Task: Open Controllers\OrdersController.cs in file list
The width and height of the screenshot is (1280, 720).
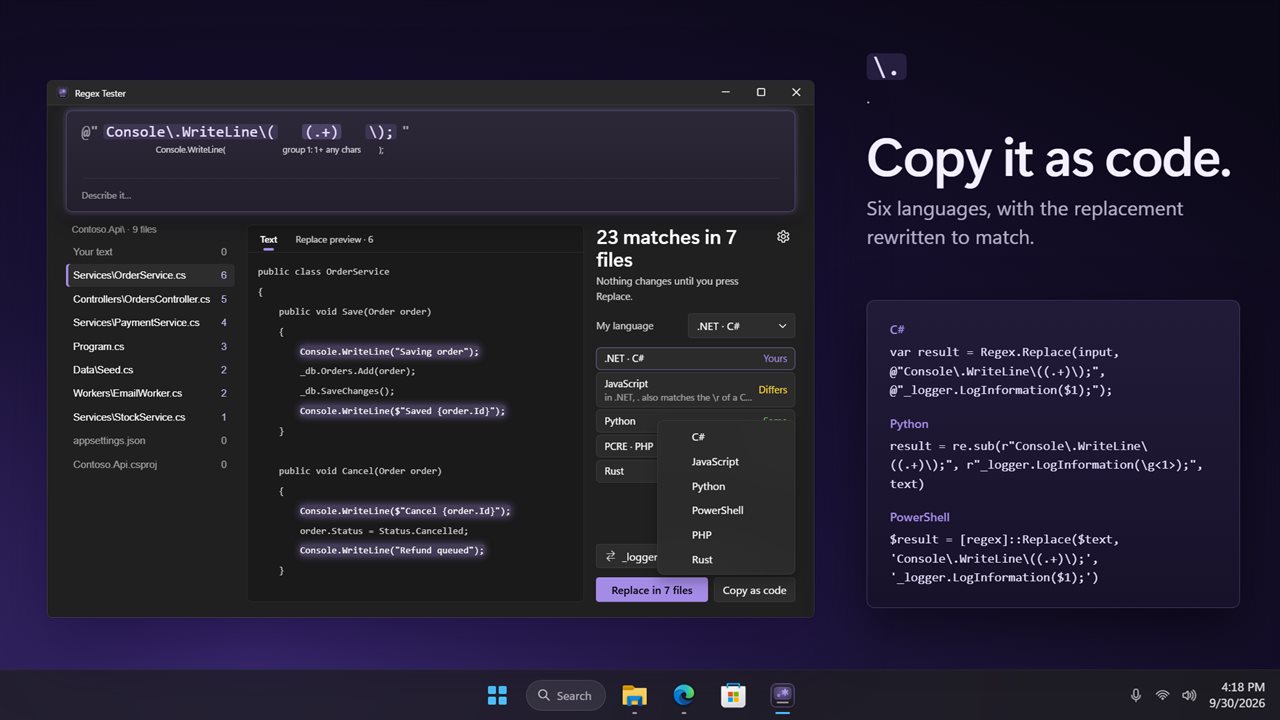Action: [150, 299]
